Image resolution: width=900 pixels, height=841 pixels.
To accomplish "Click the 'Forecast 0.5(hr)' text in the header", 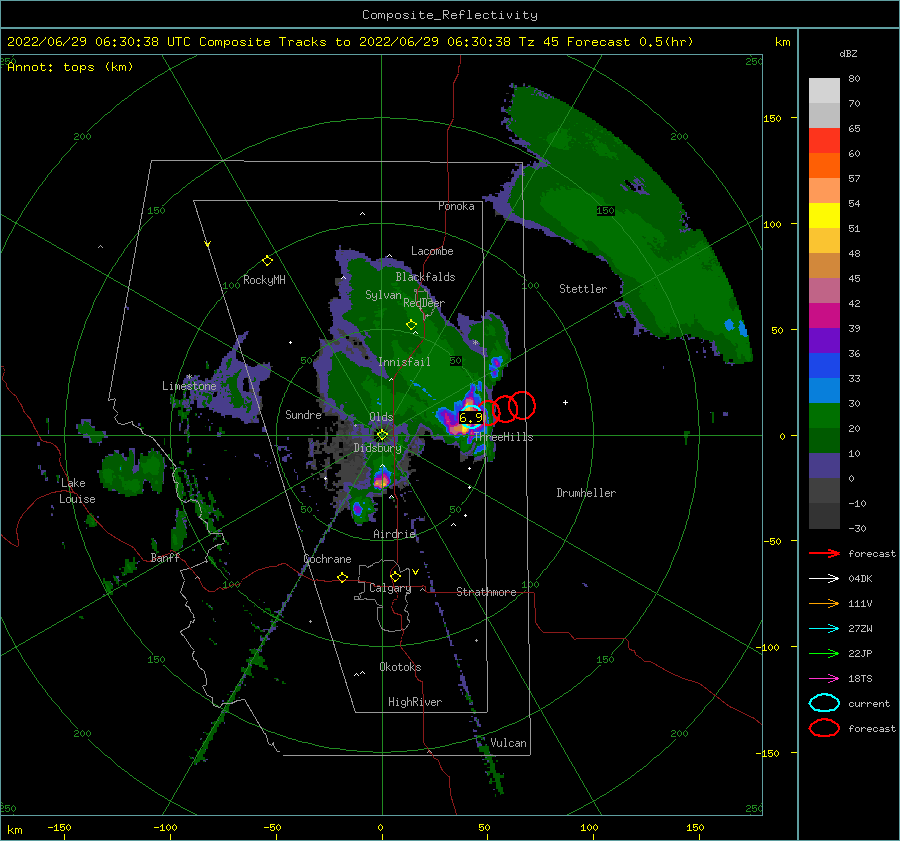I will [x=630, y=42].
